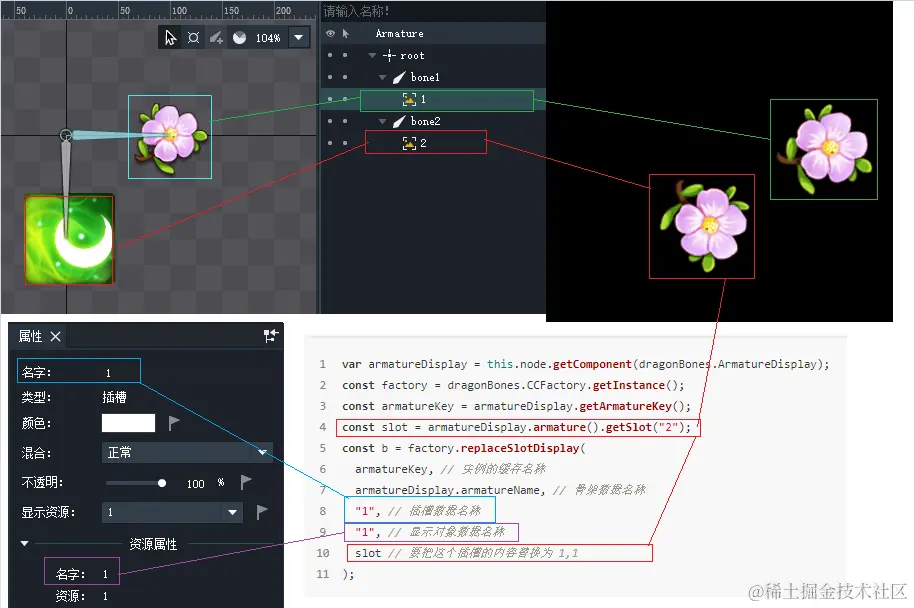This screenshot has width=914, height=608.
Task: Click the red-boxed flower in the black preview
Action: pos(704,226)
